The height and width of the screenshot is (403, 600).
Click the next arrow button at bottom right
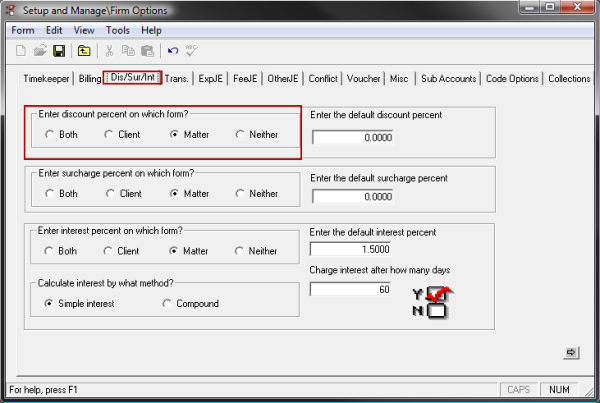click(x=571, y=352)
